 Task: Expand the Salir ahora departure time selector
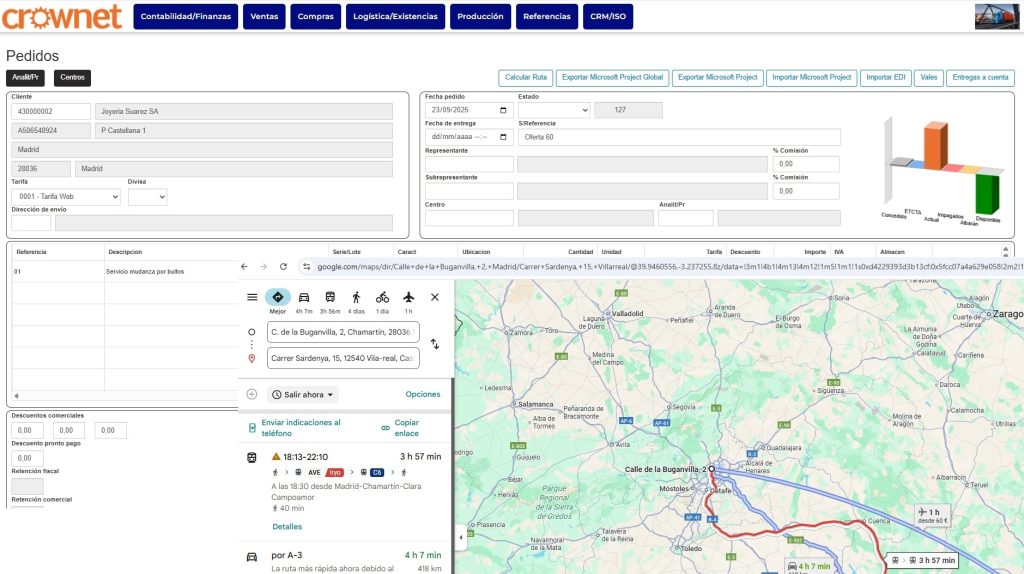click(x=304, y=395)
